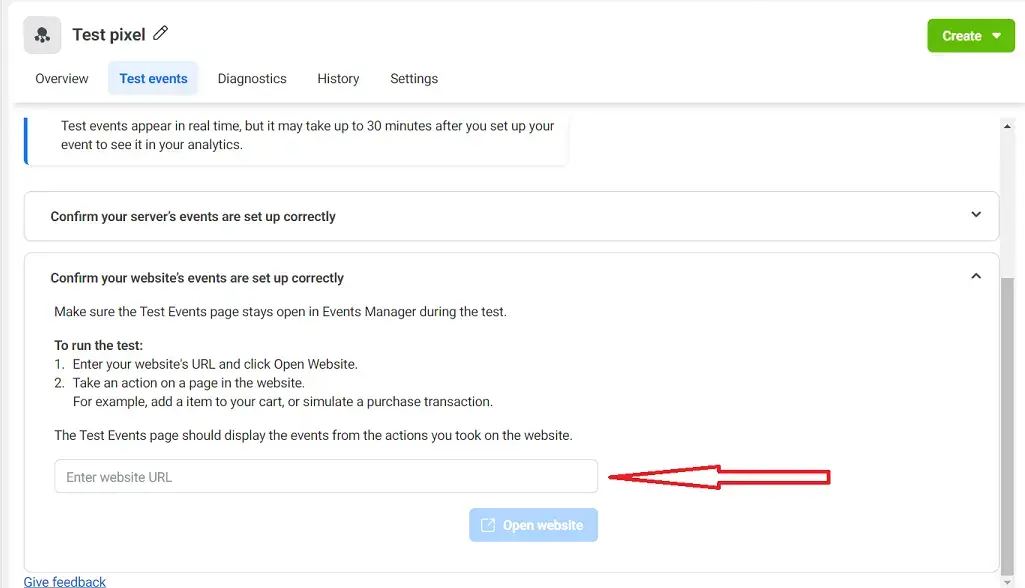Open the Settings tab
The height and width of the screenshot is (588, 1025).
(x=414, y=78)
